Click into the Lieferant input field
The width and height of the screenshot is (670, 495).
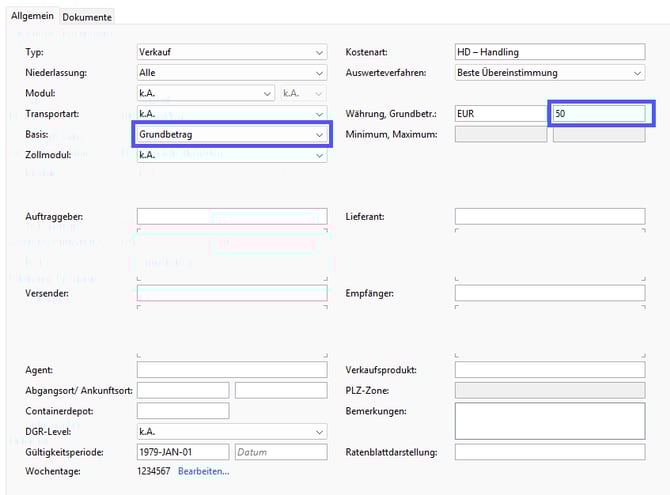(549, 216)
